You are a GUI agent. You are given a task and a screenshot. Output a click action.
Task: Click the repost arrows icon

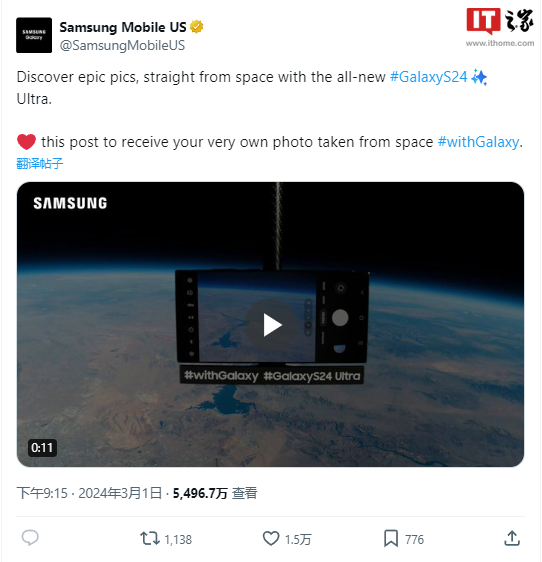coord(150,538)
